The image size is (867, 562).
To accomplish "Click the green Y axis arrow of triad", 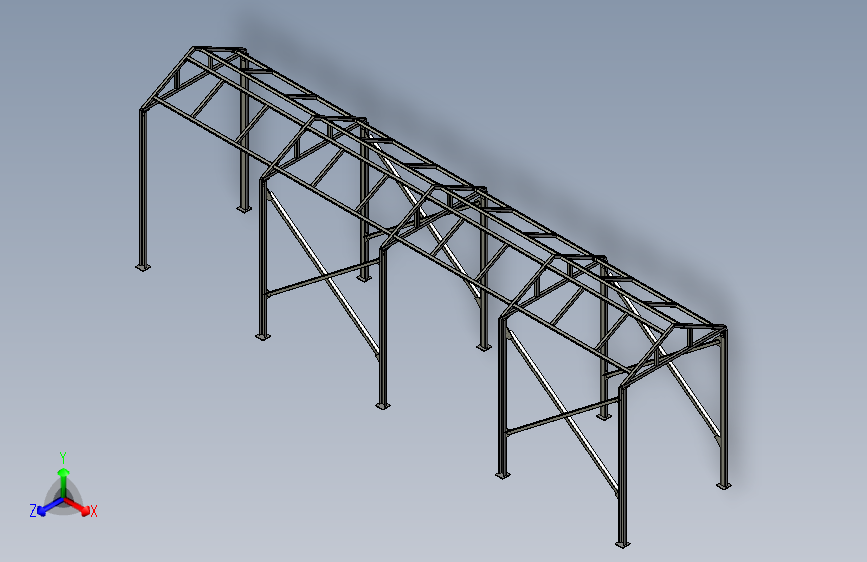I will click(64, 482).
